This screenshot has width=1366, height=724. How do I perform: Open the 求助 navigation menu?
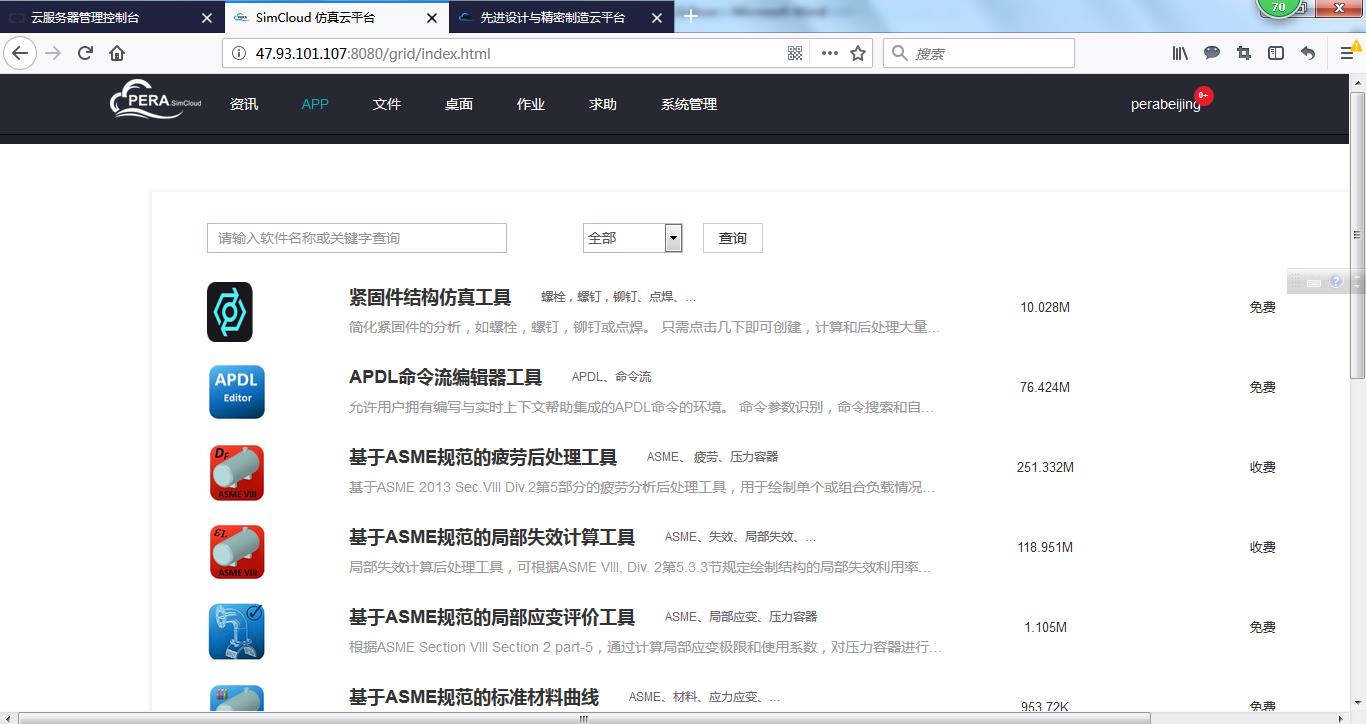click(x=603, y=104)
